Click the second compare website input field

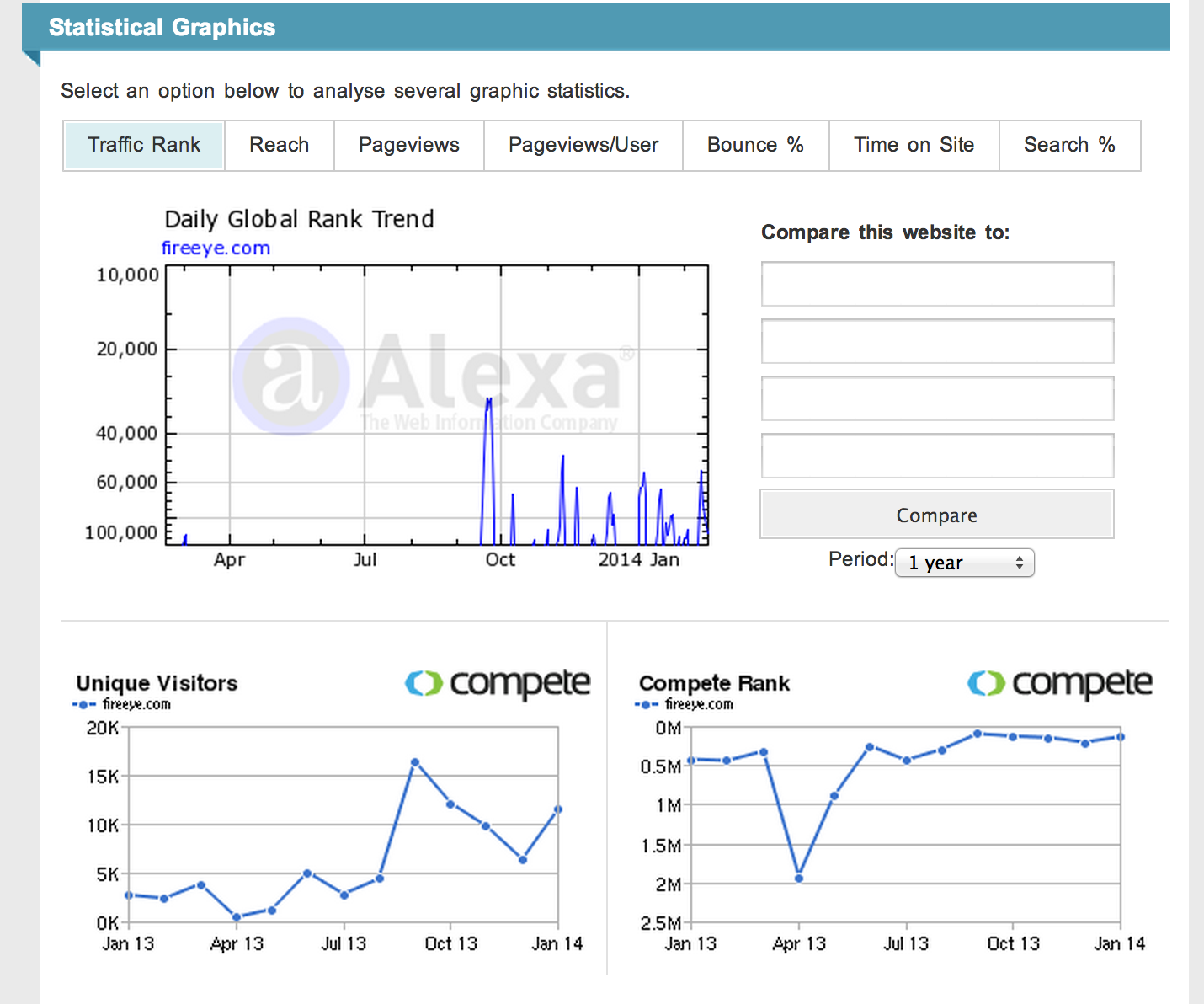pos(937,341)
